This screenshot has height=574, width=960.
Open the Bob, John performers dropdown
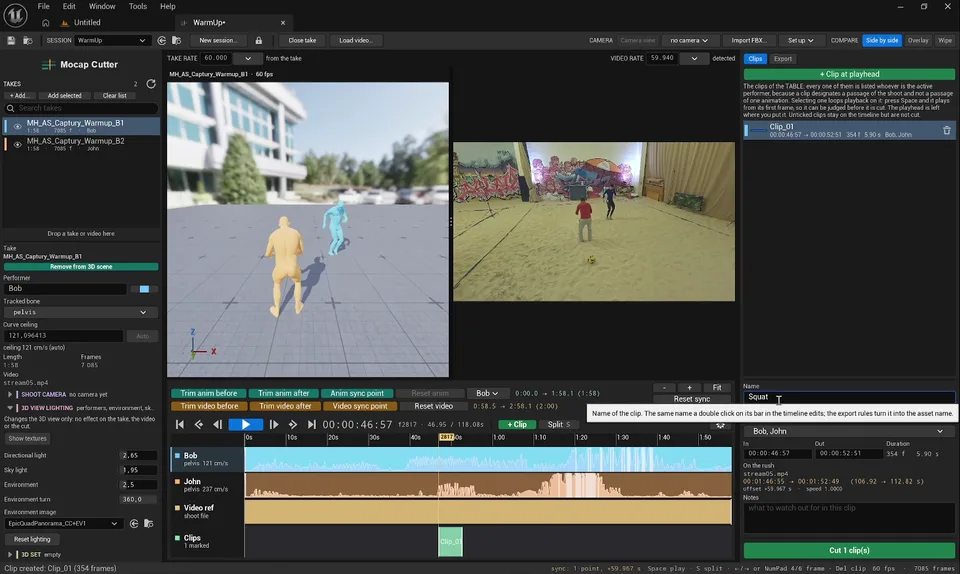(x=849, y=431)
